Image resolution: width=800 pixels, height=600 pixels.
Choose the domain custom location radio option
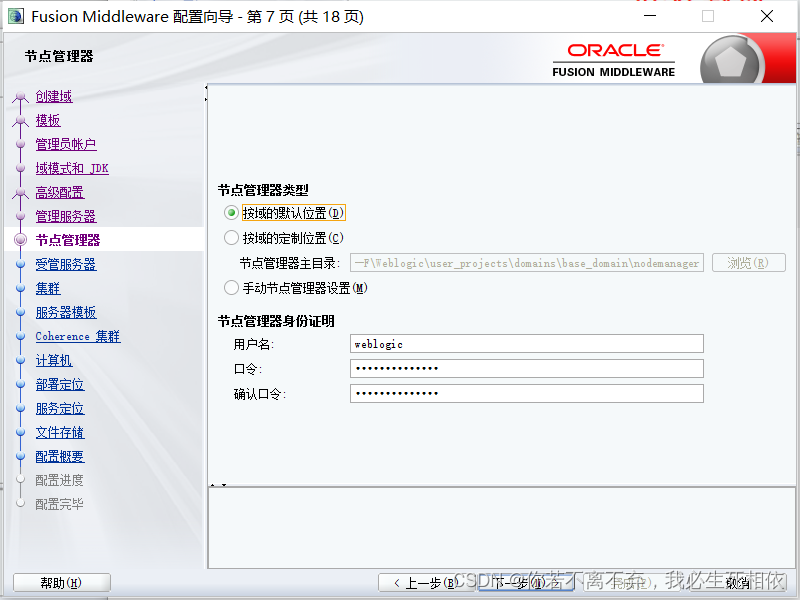point(231,238)
